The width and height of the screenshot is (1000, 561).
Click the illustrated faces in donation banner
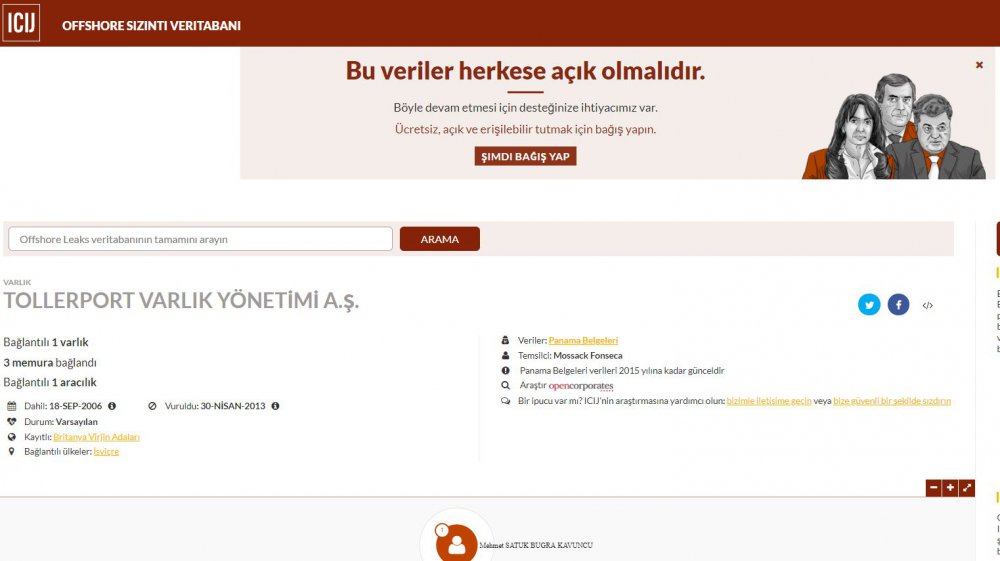tap(894, 126)
